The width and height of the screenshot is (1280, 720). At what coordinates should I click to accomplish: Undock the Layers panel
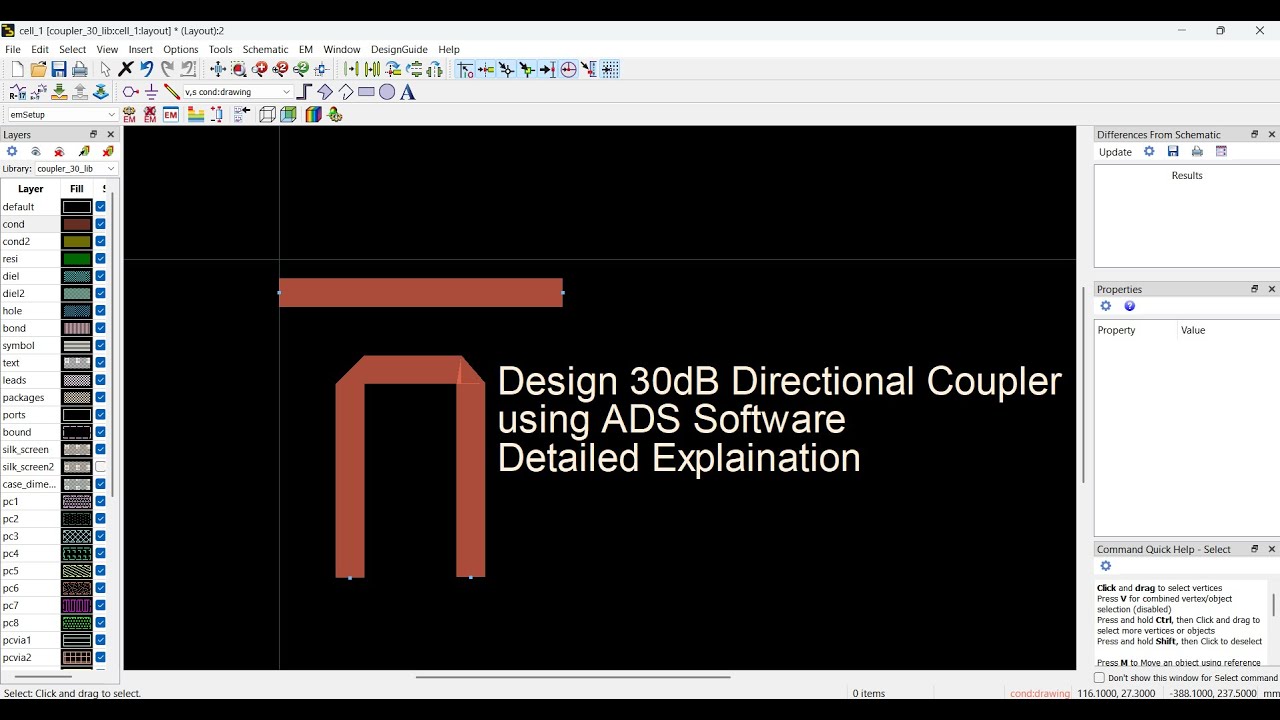tap(94, 134)
